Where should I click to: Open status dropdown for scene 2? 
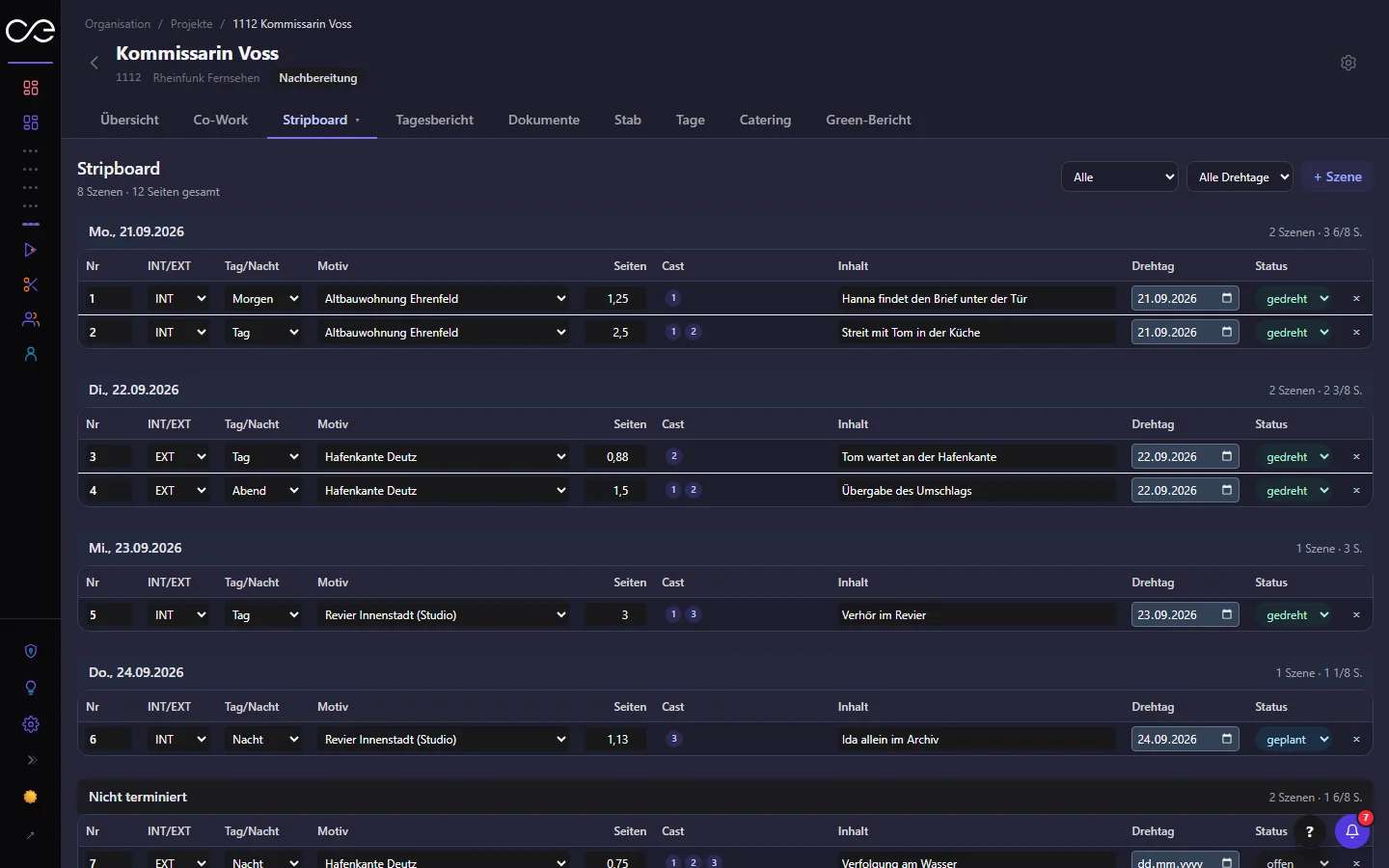click(x=1294, y=333)
